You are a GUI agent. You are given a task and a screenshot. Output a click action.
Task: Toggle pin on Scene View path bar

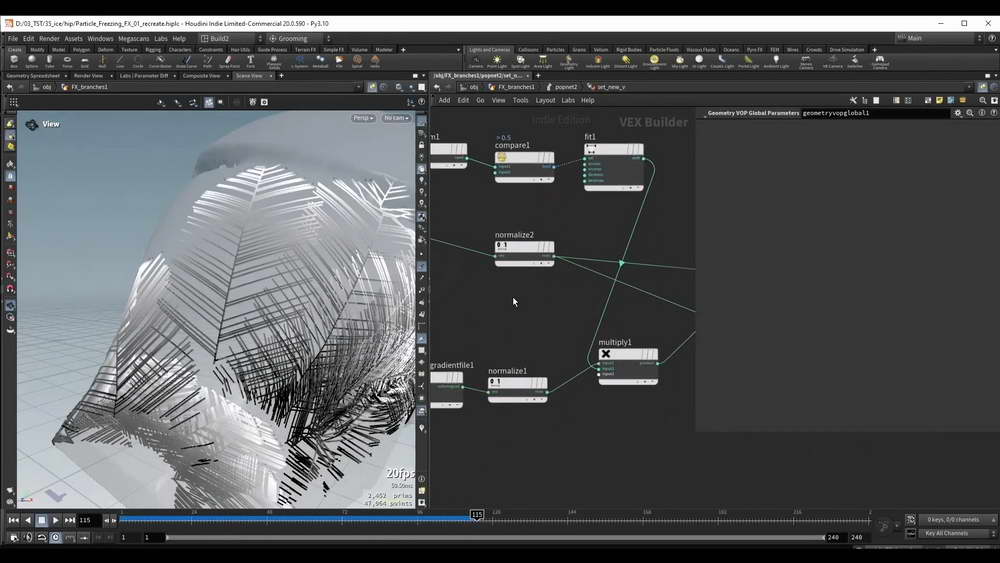[x=372, y=87]
